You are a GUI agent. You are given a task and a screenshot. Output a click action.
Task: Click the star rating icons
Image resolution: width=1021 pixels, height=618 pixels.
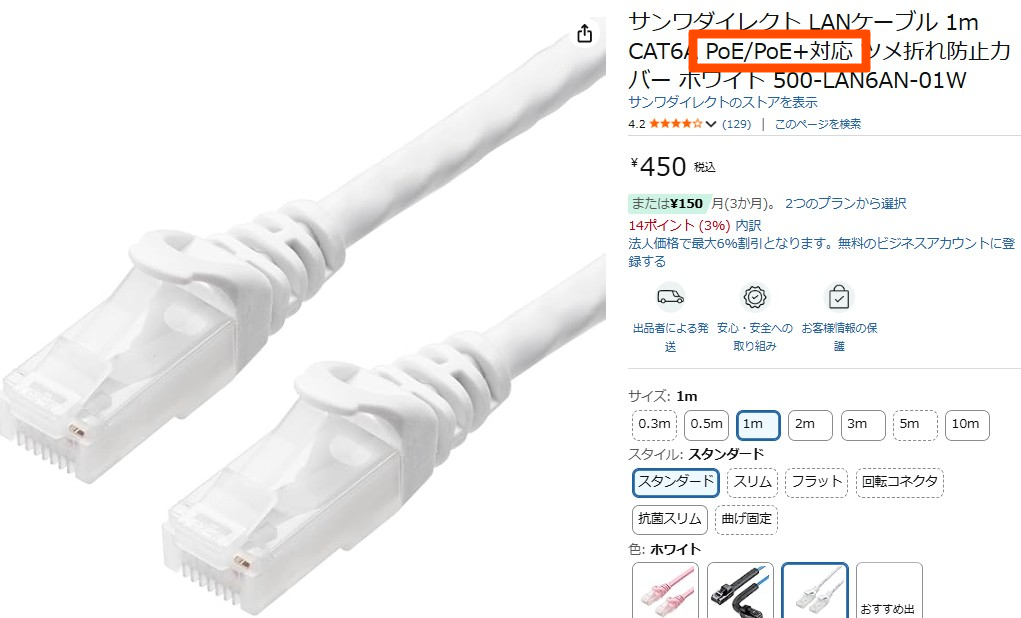point(676,123)
